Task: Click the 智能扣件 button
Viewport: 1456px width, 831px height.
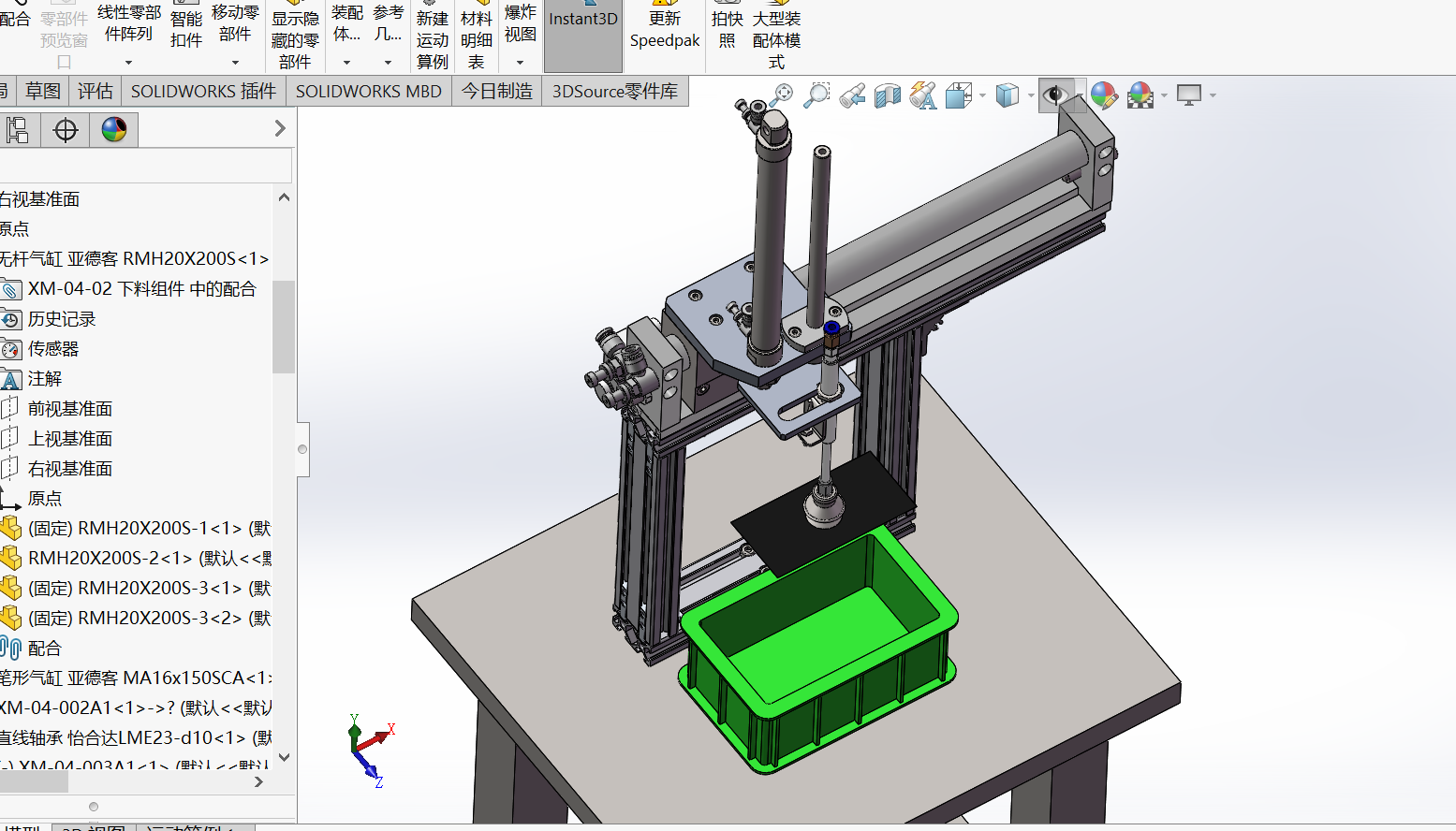Action: tap(186, 28)
